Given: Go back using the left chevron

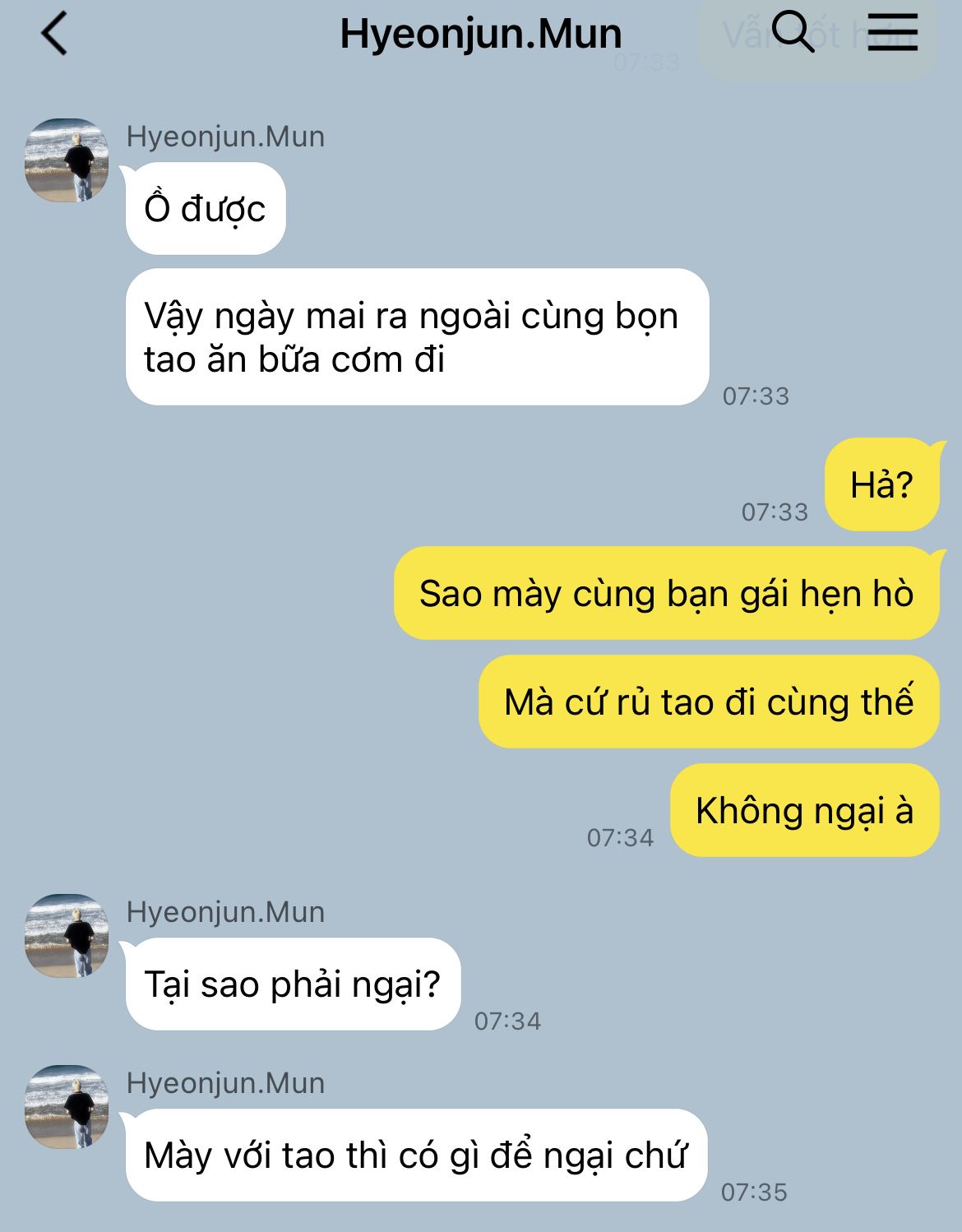Looking at the screenshot, I should 54,35.
